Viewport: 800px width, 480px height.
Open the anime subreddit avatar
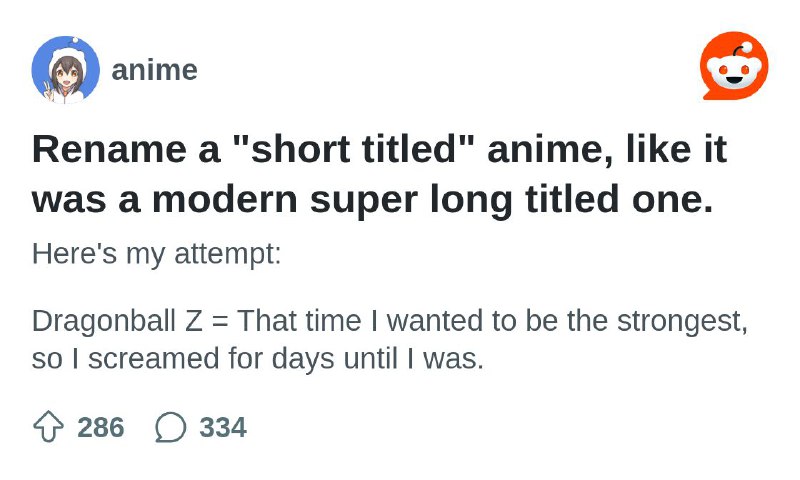[x=66, y=70]
